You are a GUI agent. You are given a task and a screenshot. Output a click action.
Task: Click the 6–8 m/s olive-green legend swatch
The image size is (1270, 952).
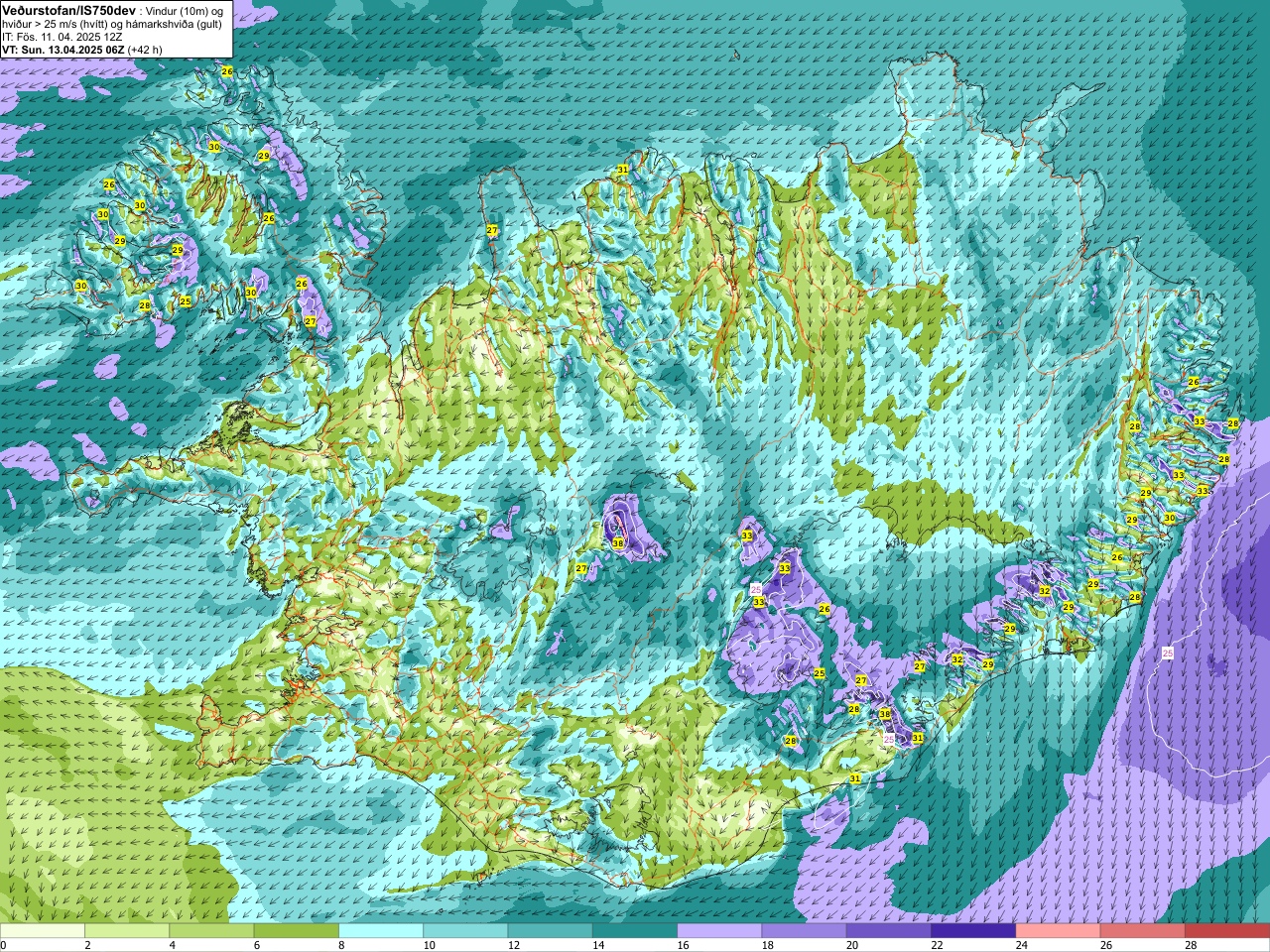(297, 931)
